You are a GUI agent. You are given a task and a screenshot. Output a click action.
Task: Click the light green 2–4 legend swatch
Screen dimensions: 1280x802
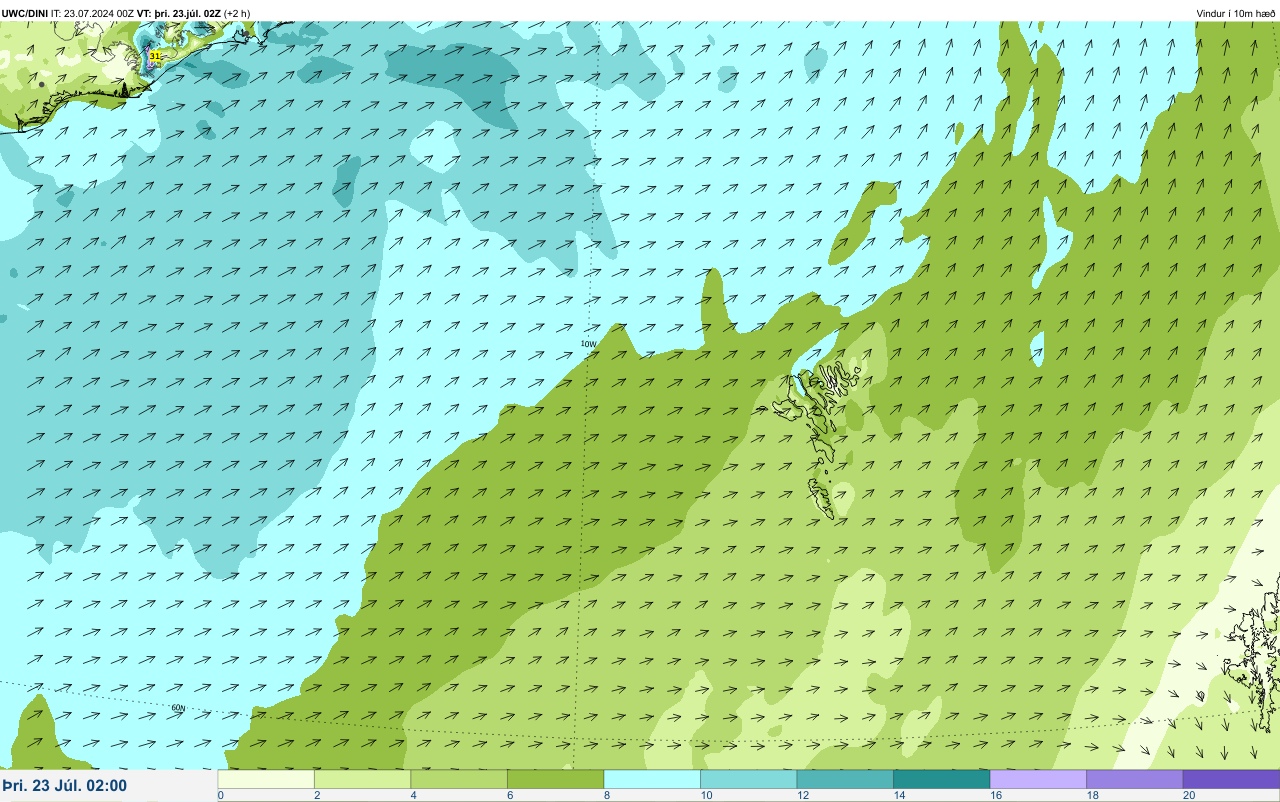click(362, 779)
